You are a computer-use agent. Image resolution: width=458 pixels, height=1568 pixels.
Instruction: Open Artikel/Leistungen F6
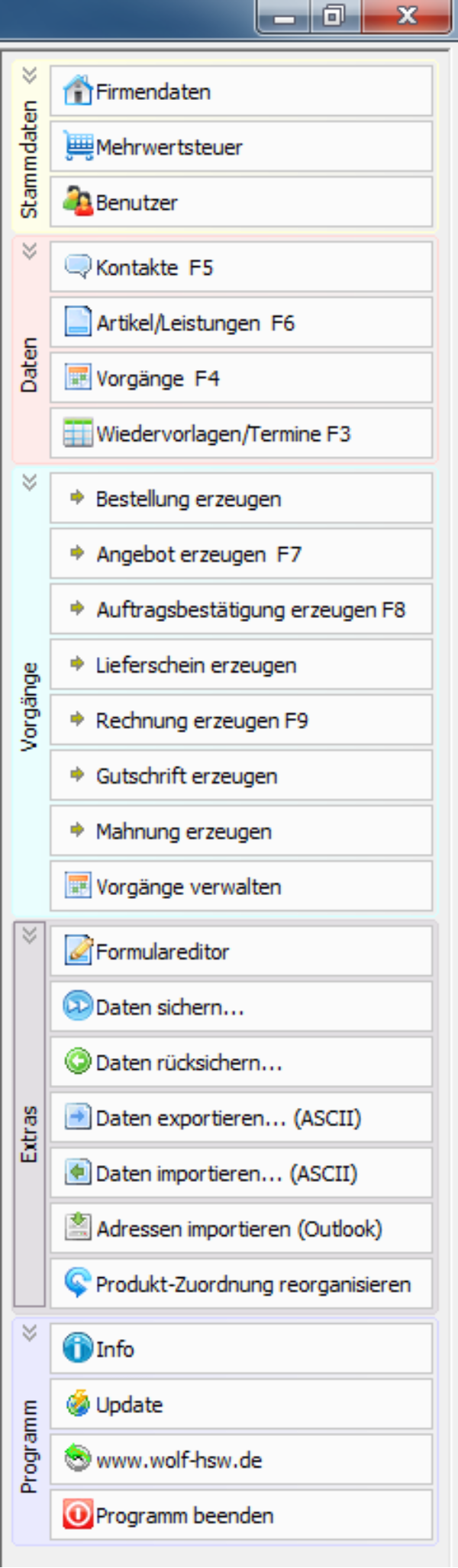coord(240,323)
